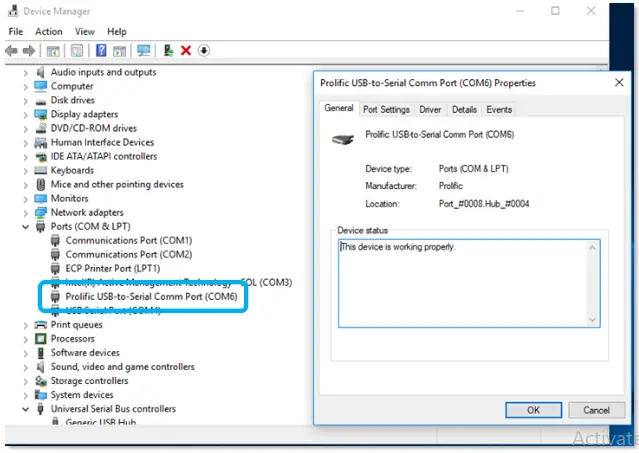
Task: Click the Forward arrow in toolbar
Action: pos(29,51)
